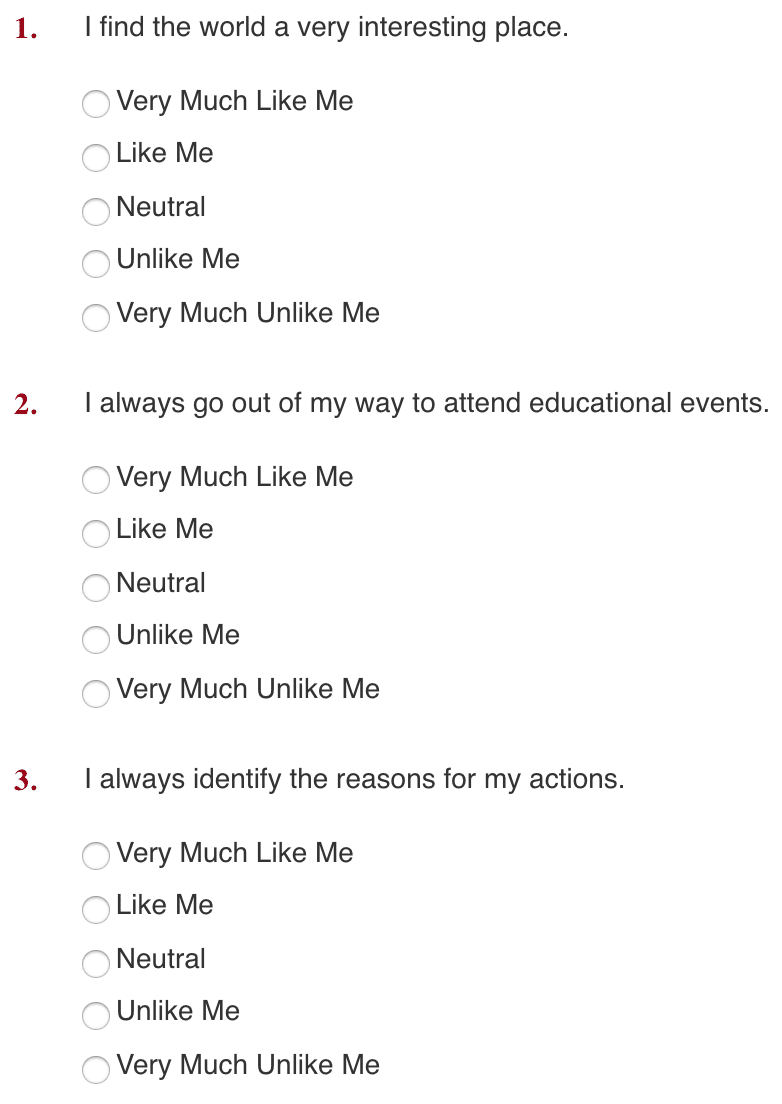Pick 'Neutral' for educational events question
Screen dimensions: 782x1104
tap(96, 586)
